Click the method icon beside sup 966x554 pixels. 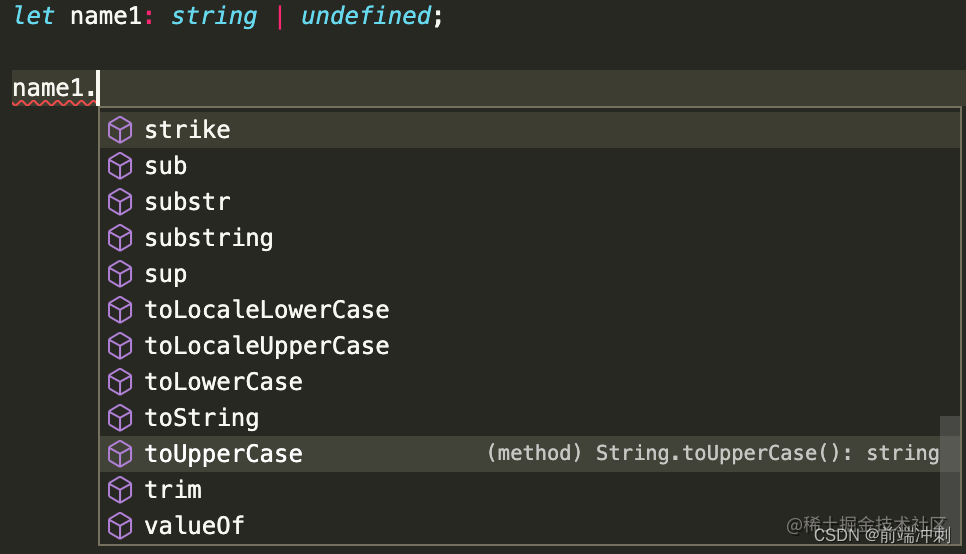(x=120, y=274)
